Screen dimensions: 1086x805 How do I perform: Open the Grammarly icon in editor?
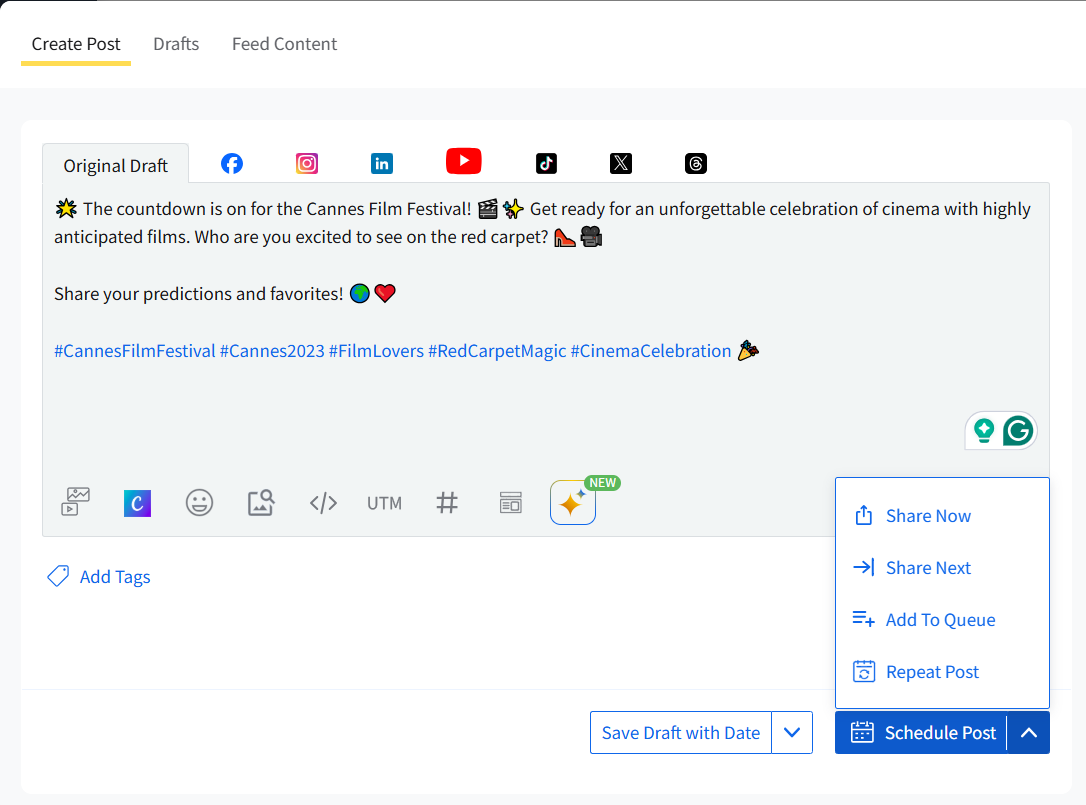point(1018,431)
